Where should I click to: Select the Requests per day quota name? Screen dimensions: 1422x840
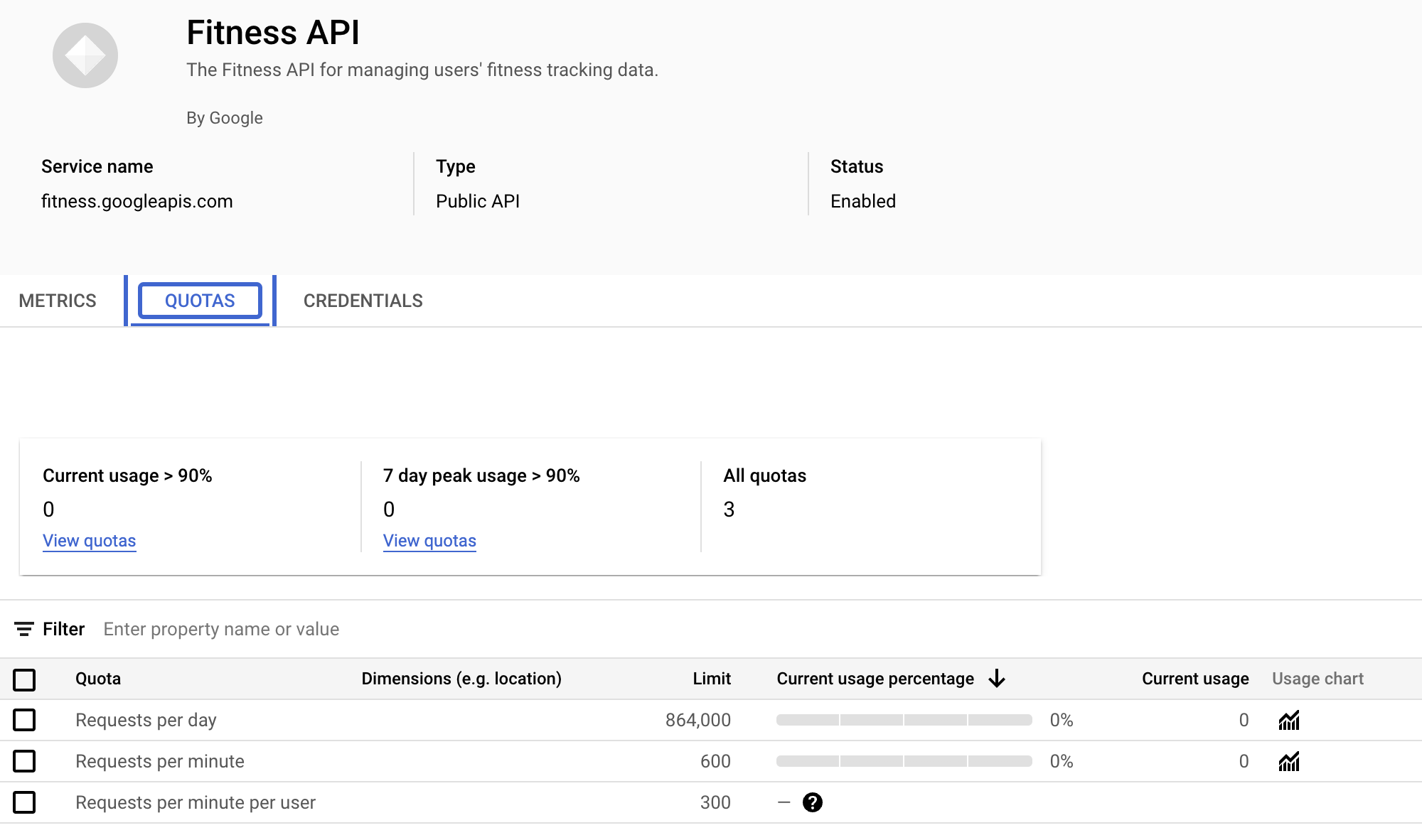[146, 720]
